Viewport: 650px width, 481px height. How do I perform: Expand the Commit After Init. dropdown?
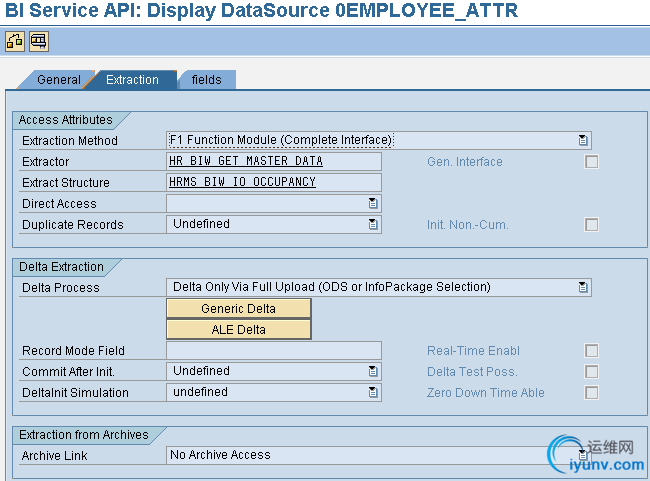(x=373, y=371)
